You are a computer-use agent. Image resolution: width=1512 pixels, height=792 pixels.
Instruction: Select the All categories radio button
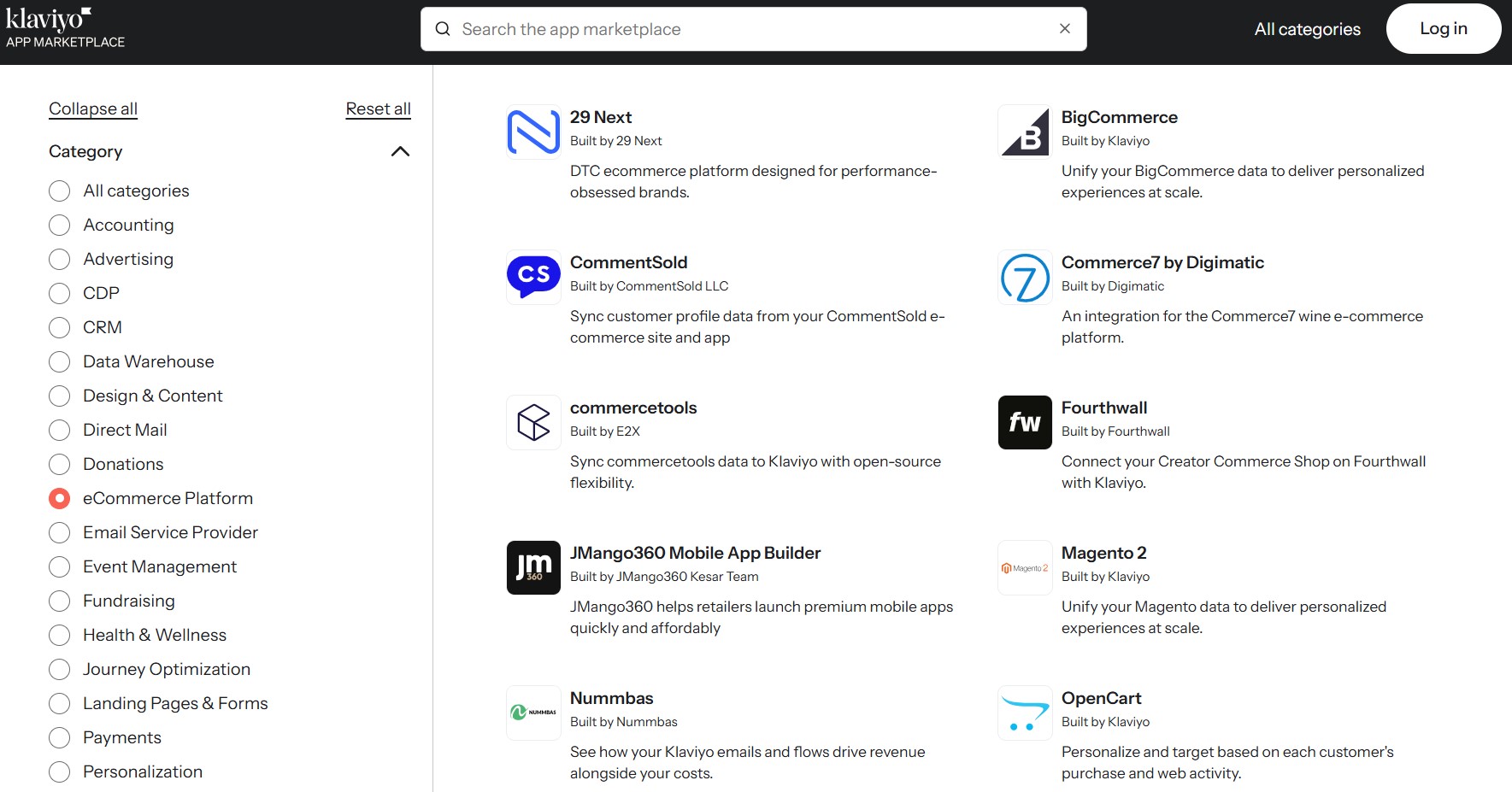[59, 191]
